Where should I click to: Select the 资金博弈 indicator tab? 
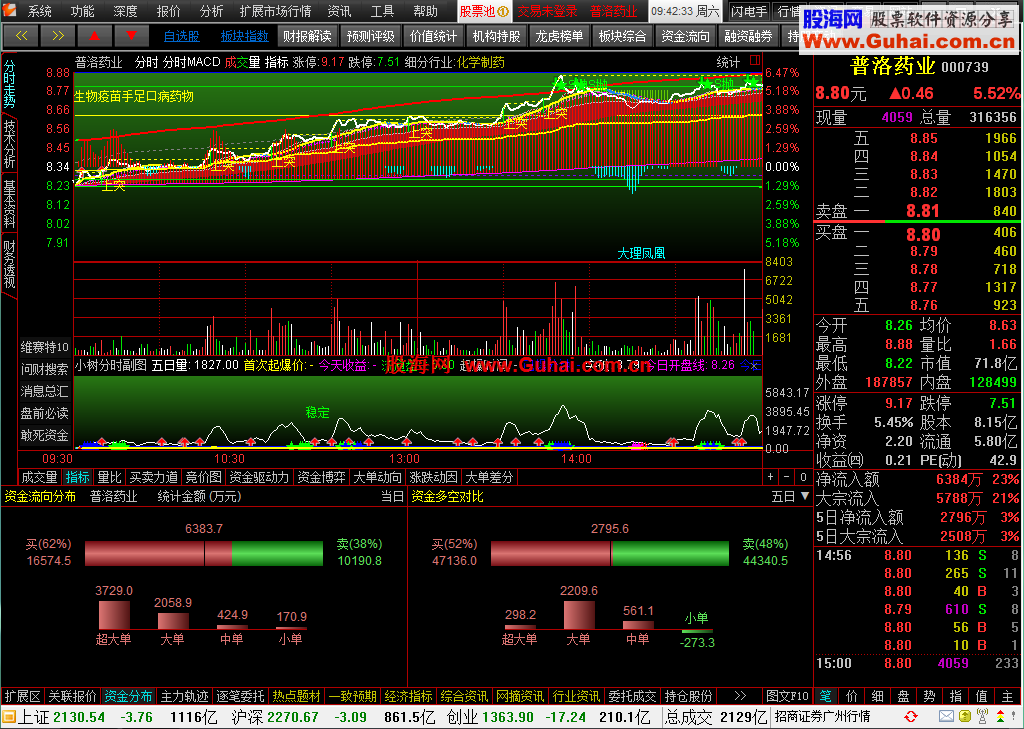coord(321,478)
